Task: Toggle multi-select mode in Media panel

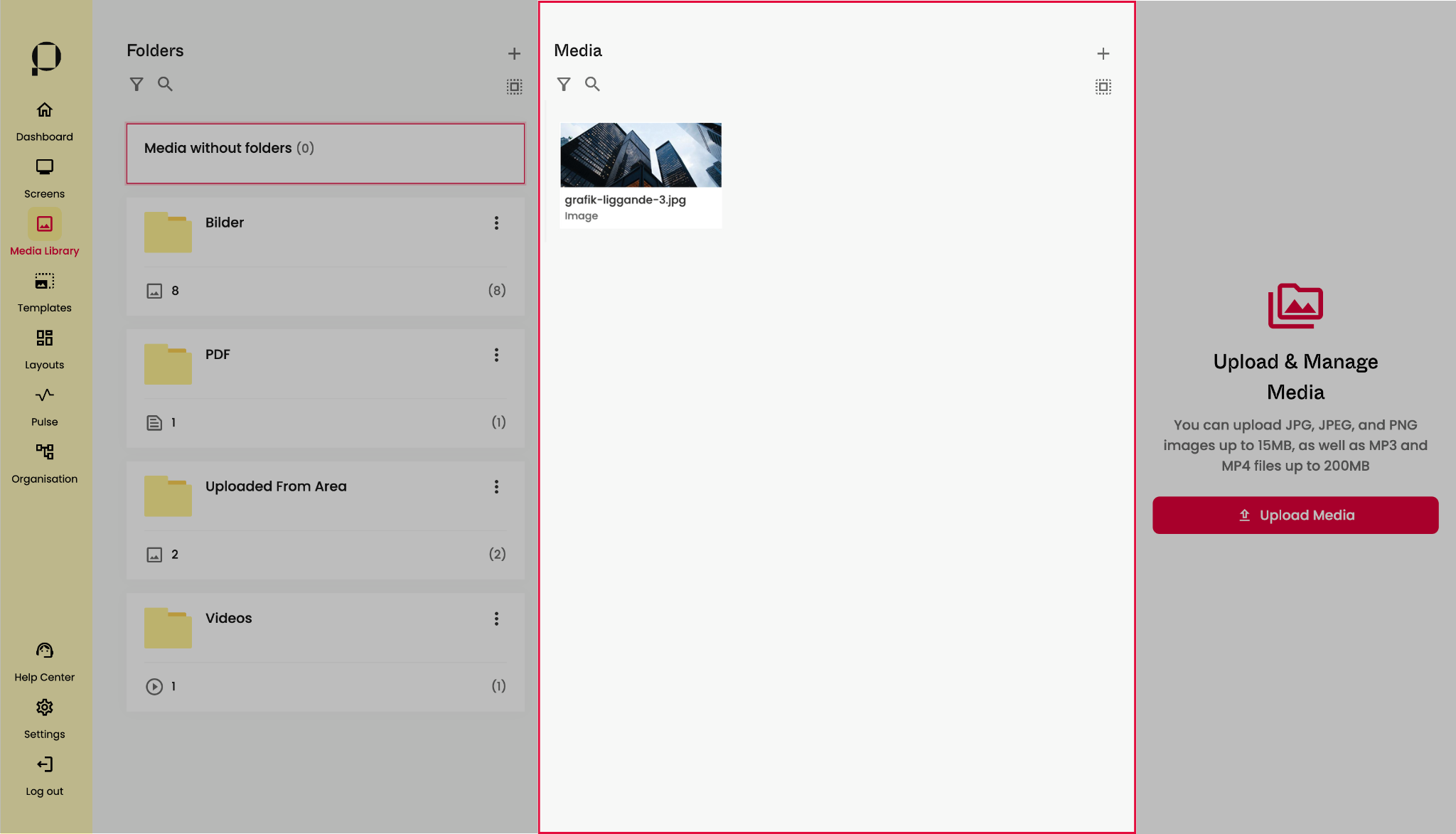Action: tap(1103, 87)
